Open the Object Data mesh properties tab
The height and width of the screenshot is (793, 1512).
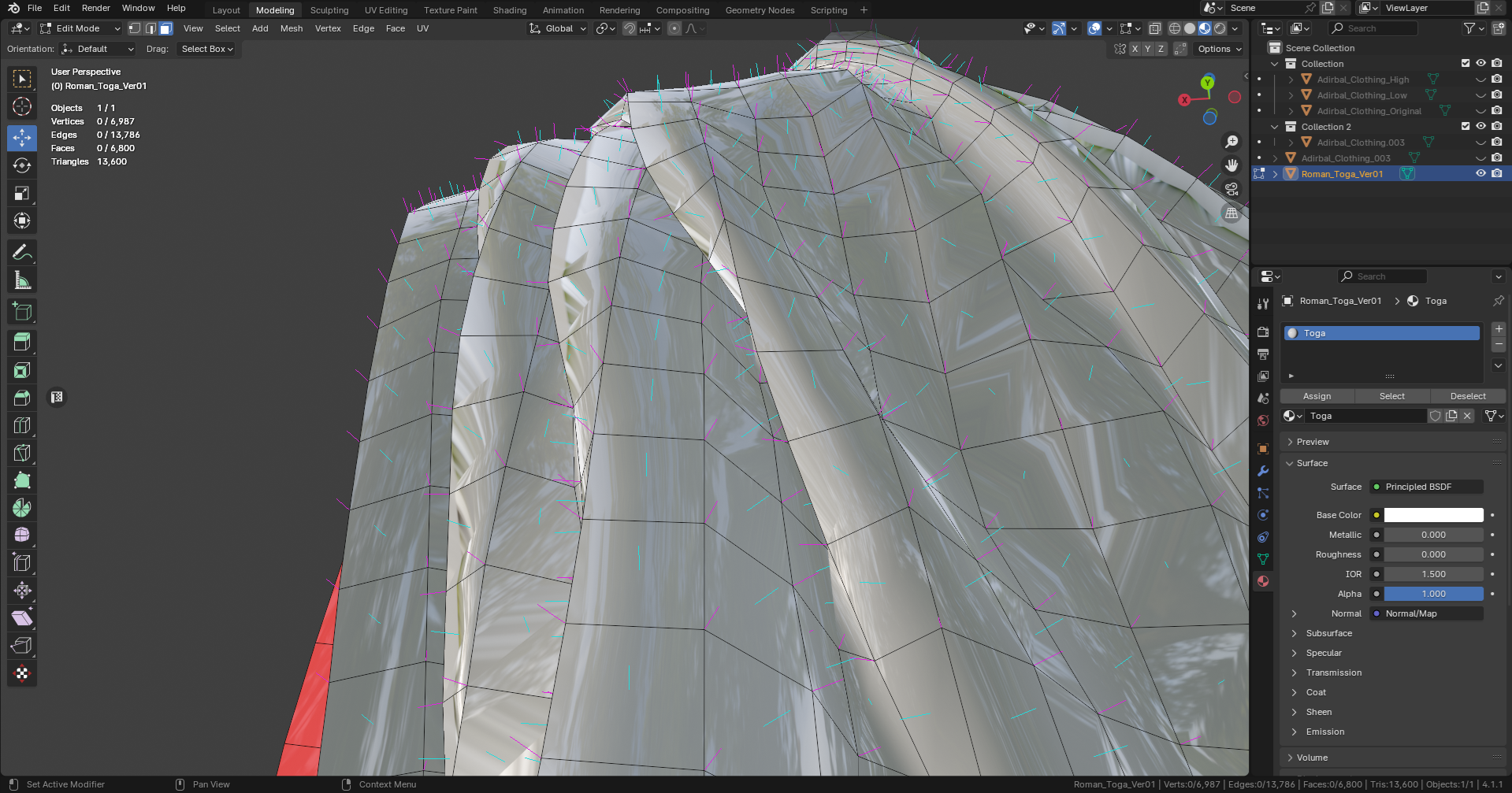(1263, 559)
